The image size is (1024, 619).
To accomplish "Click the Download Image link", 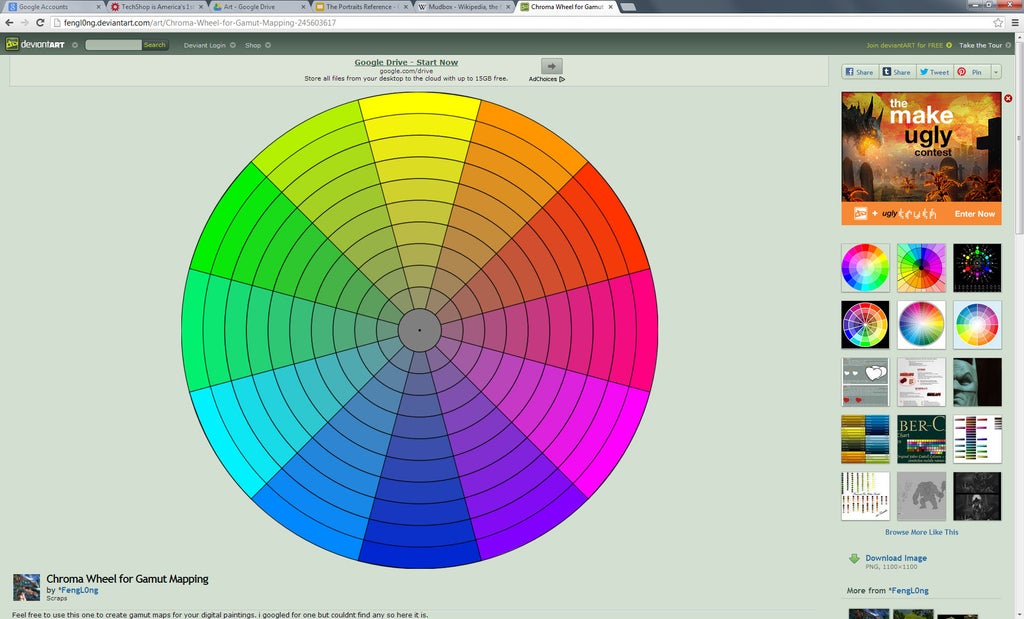I will click(895, 558).
